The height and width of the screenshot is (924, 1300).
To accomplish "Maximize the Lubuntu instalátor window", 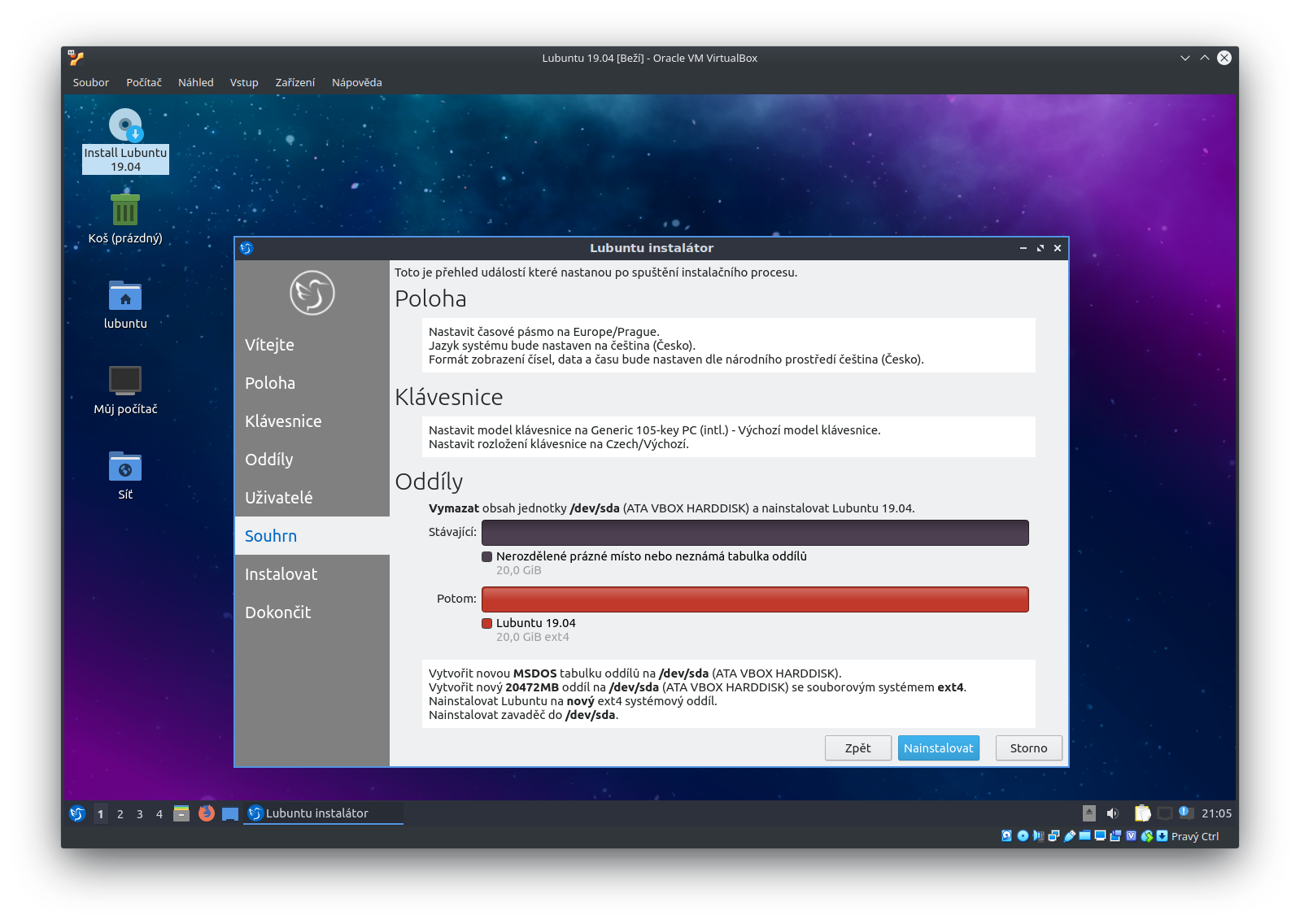I will click(x=1040, y=248).
